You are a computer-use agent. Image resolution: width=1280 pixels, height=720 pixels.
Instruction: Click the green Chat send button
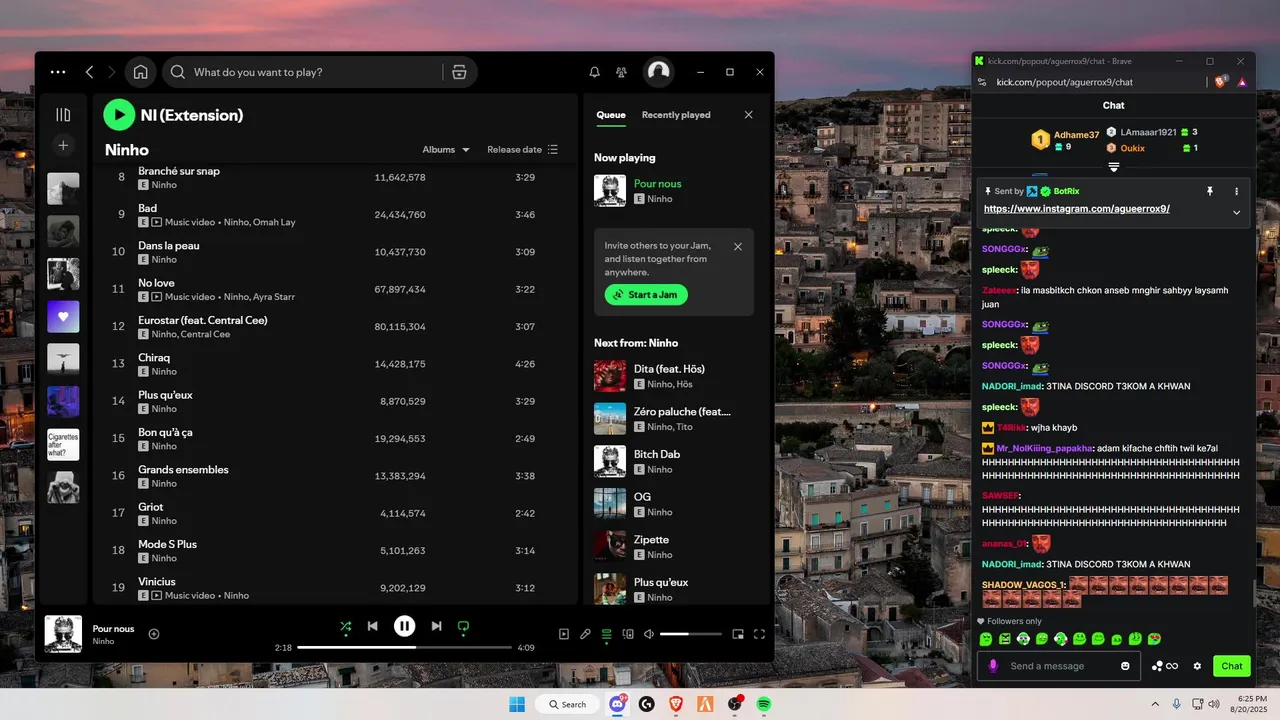point(1232,666)
